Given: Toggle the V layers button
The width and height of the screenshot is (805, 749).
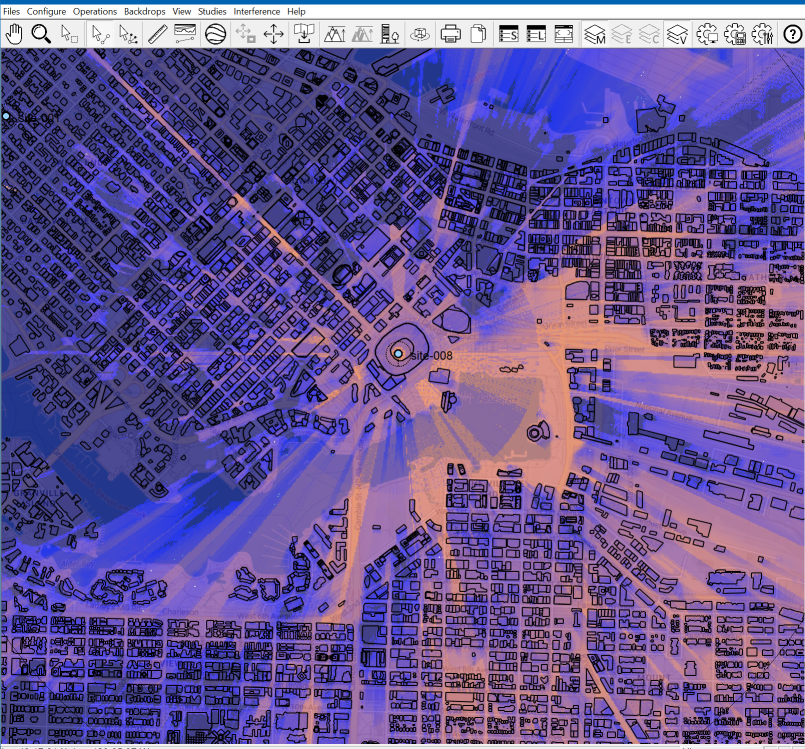Looking at the screenshot, I should (x=677, y=34).
